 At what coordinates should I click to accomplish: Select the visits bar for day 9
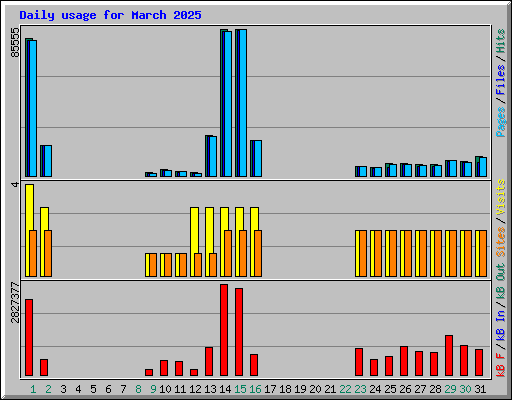click(147, 265)
